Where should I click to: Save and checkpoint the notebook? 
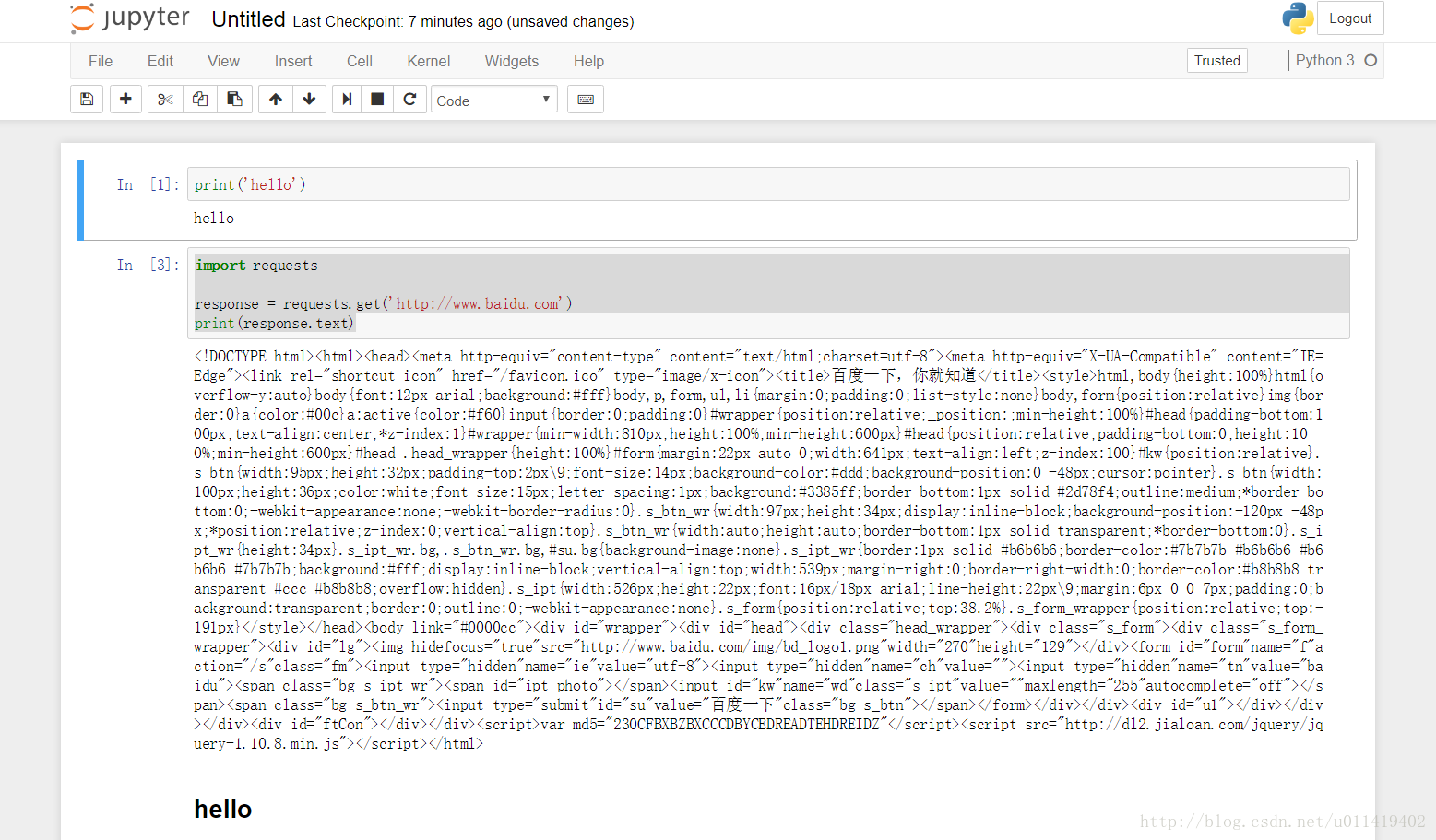pyautogui.click(x=87, y=100)
